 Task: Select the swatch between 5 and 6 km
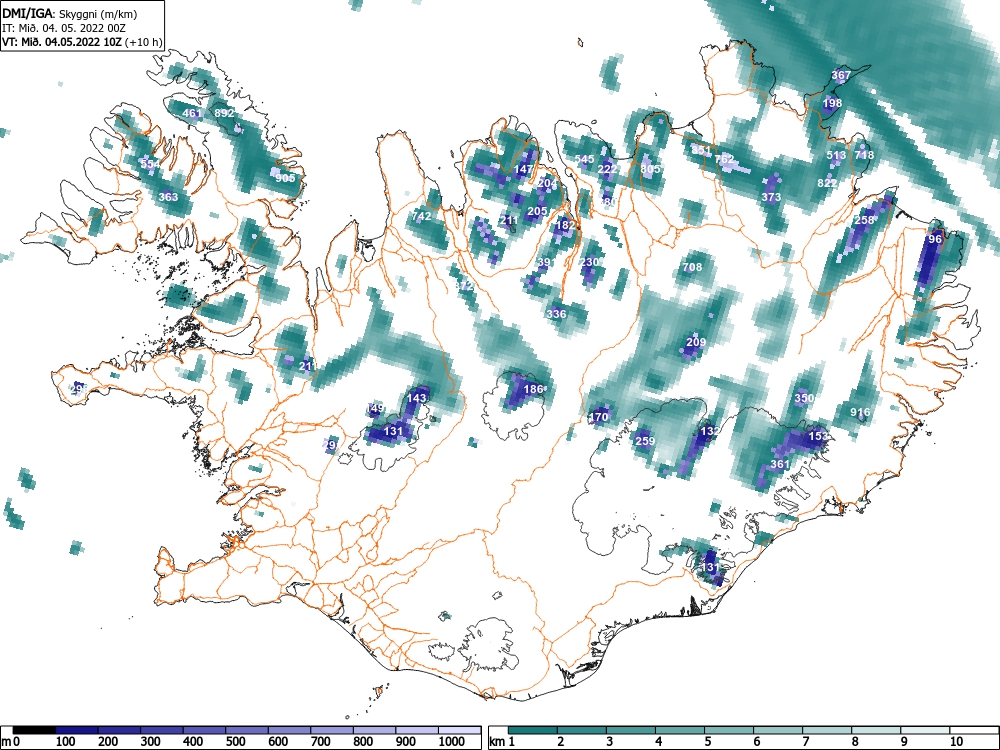tap(729, 730)
